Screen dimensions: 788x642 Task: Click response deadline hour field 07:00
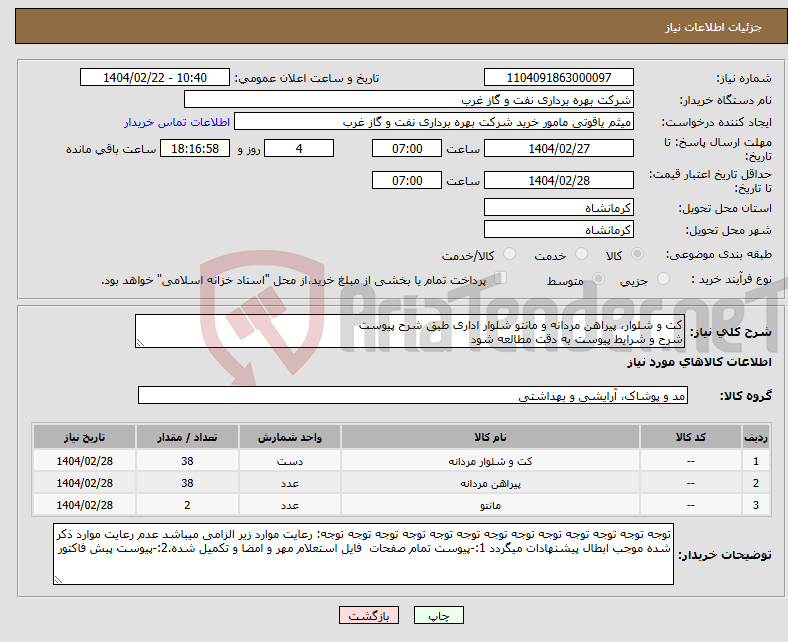click(x=407, y=148)
